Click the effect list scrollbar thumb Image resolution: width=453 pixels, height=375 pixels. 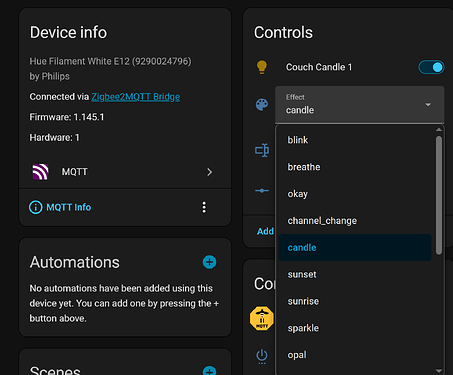pyautogui.click(x=439, y=195)
